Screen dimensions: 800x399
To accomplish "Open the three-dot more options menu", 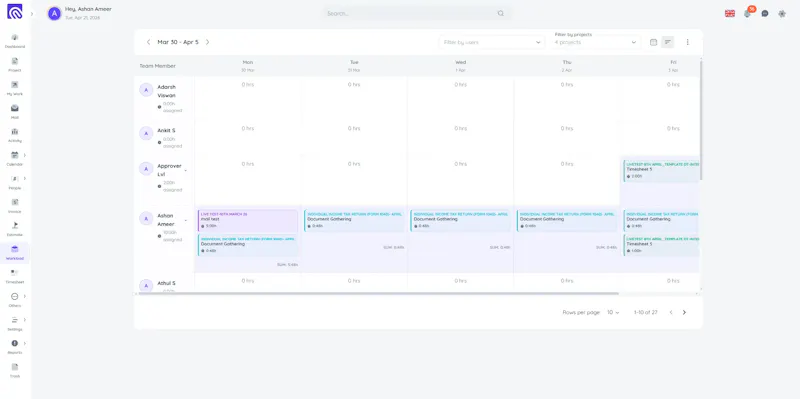I will point(687,42).
